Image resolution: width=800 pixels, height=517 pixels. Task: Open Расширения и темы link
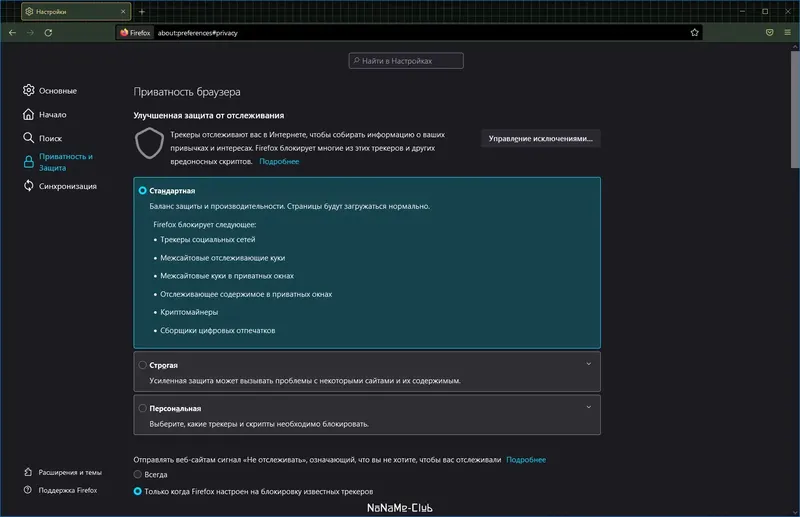[x=63, y=472]
